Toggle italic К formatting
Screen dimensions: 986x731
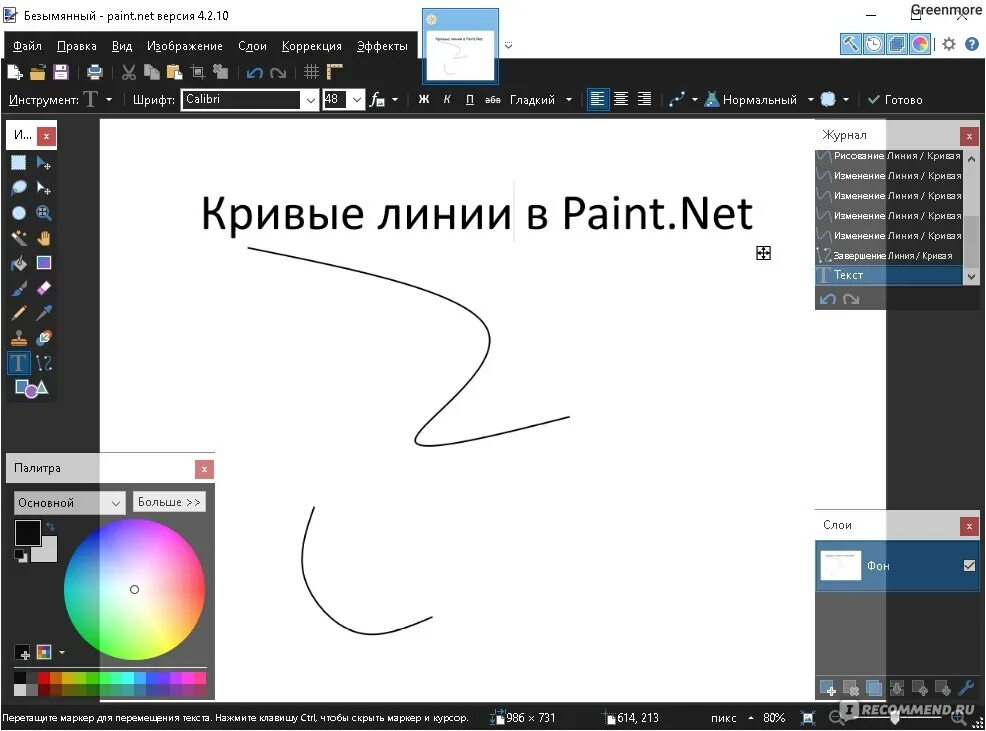pyautogui.click(x=447, y=99)
